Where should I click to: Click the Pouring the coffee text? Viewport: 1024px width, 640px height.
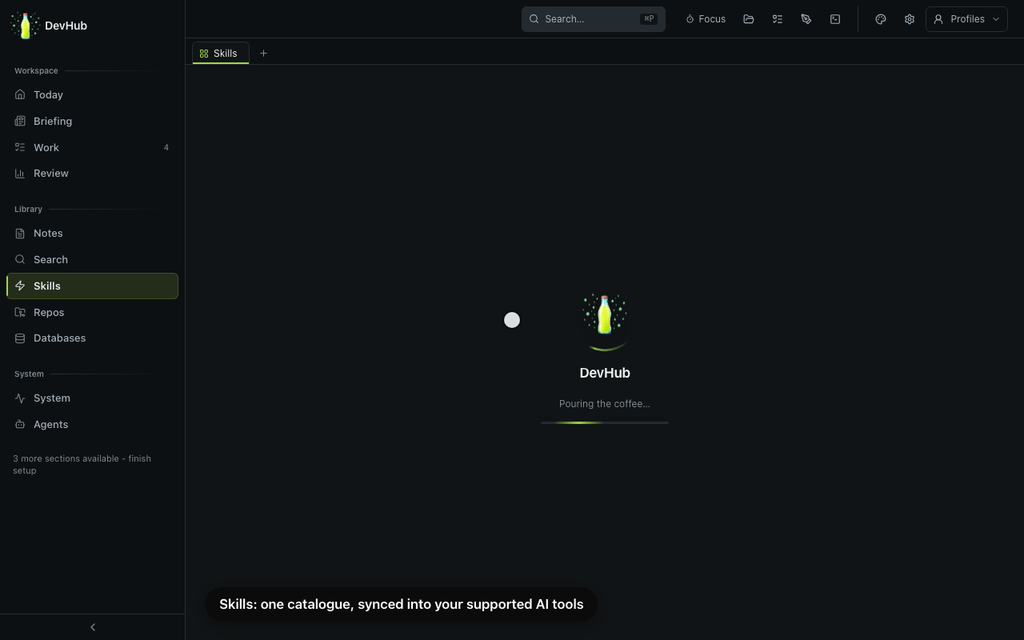coord(604,404)
